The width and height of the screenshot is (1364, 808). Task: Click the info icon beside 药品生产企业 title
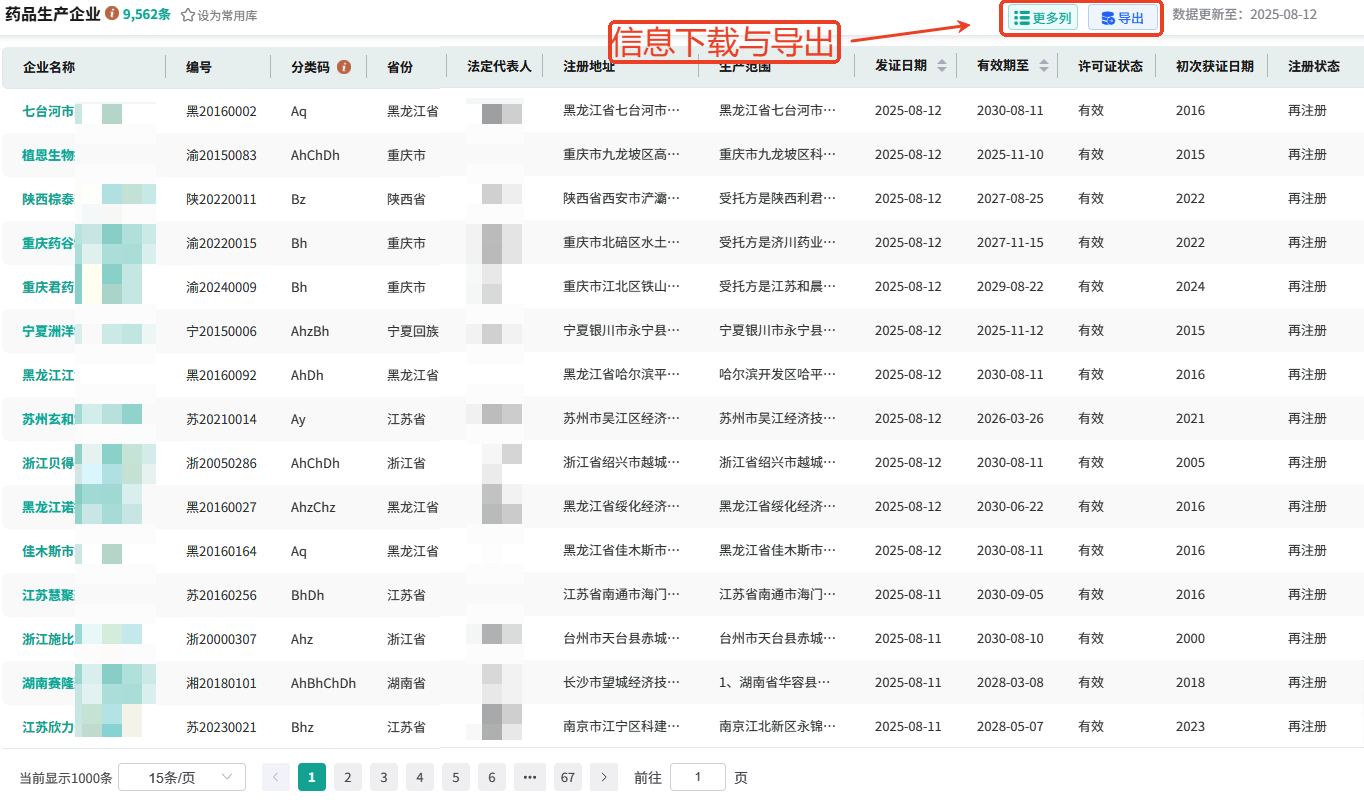(x=112, y=15)
